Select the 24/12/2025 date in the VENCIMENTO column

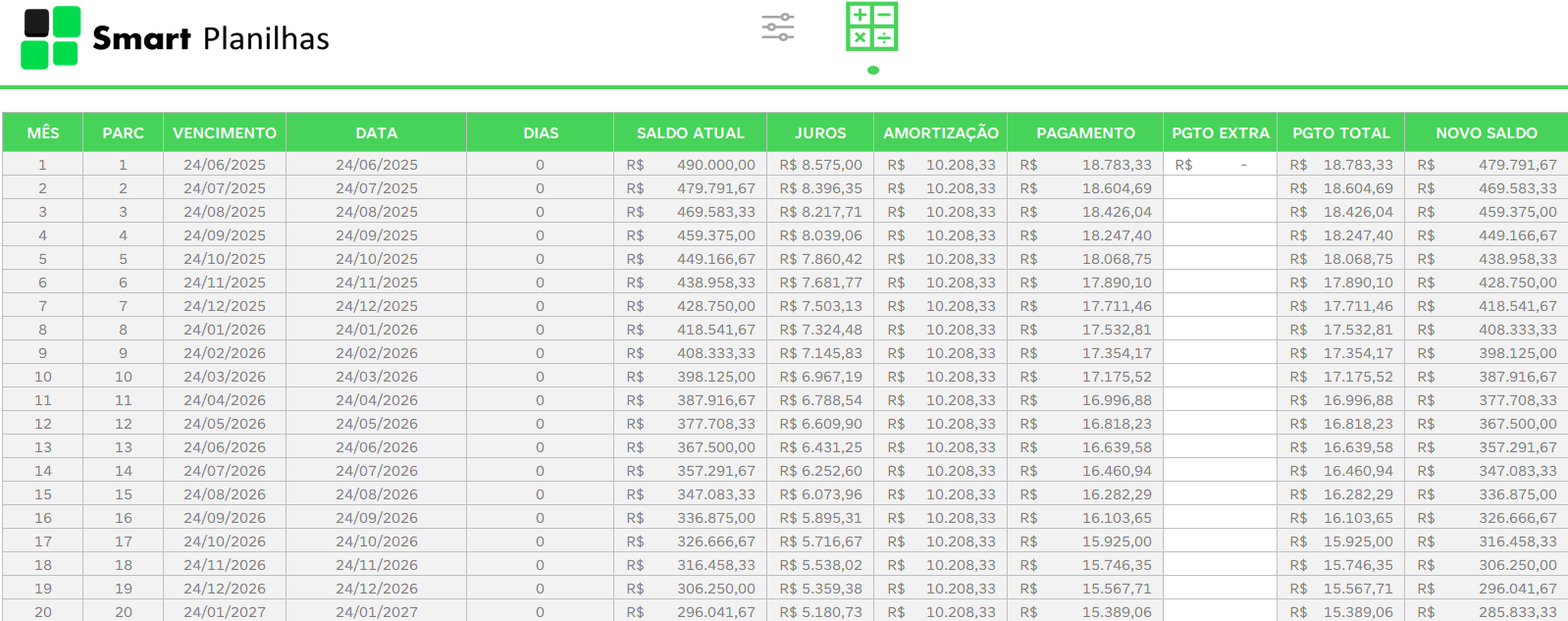click(225, 306)
